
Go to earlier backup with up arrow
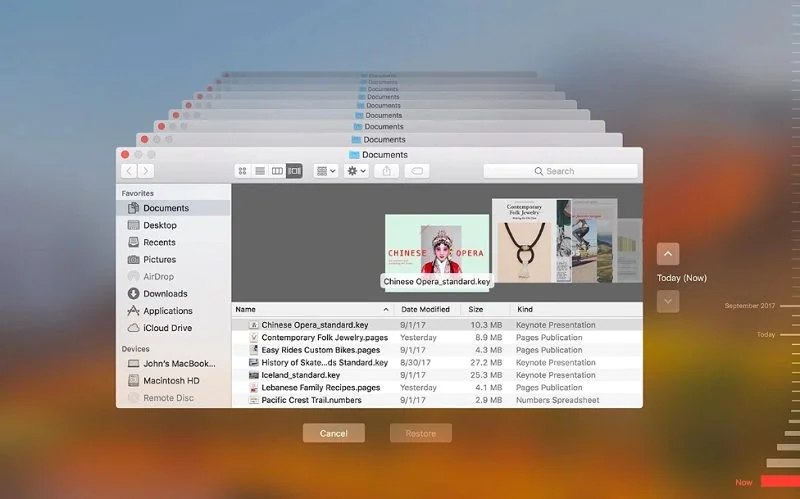668,254
